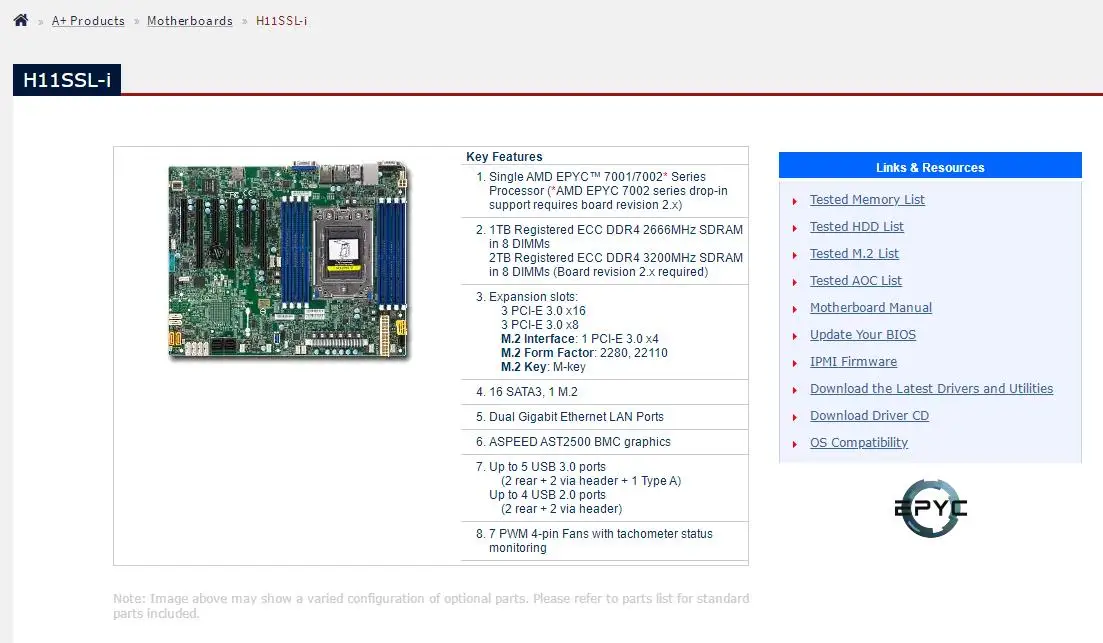Open the Tested HDD List link
The image size is (1103, 643).
pyautogui.click(x=857, y=227)
